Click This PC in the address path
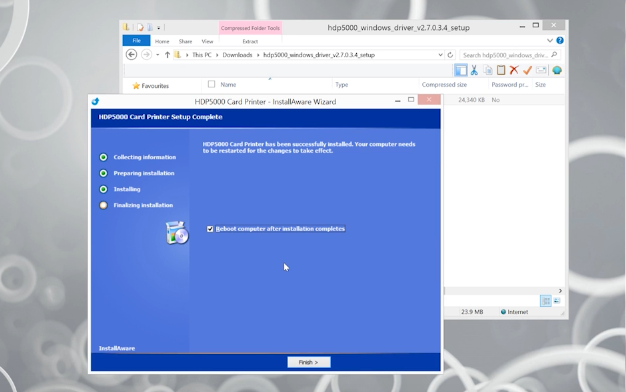This screenshot has width=626, height=392. coord(202,55)
